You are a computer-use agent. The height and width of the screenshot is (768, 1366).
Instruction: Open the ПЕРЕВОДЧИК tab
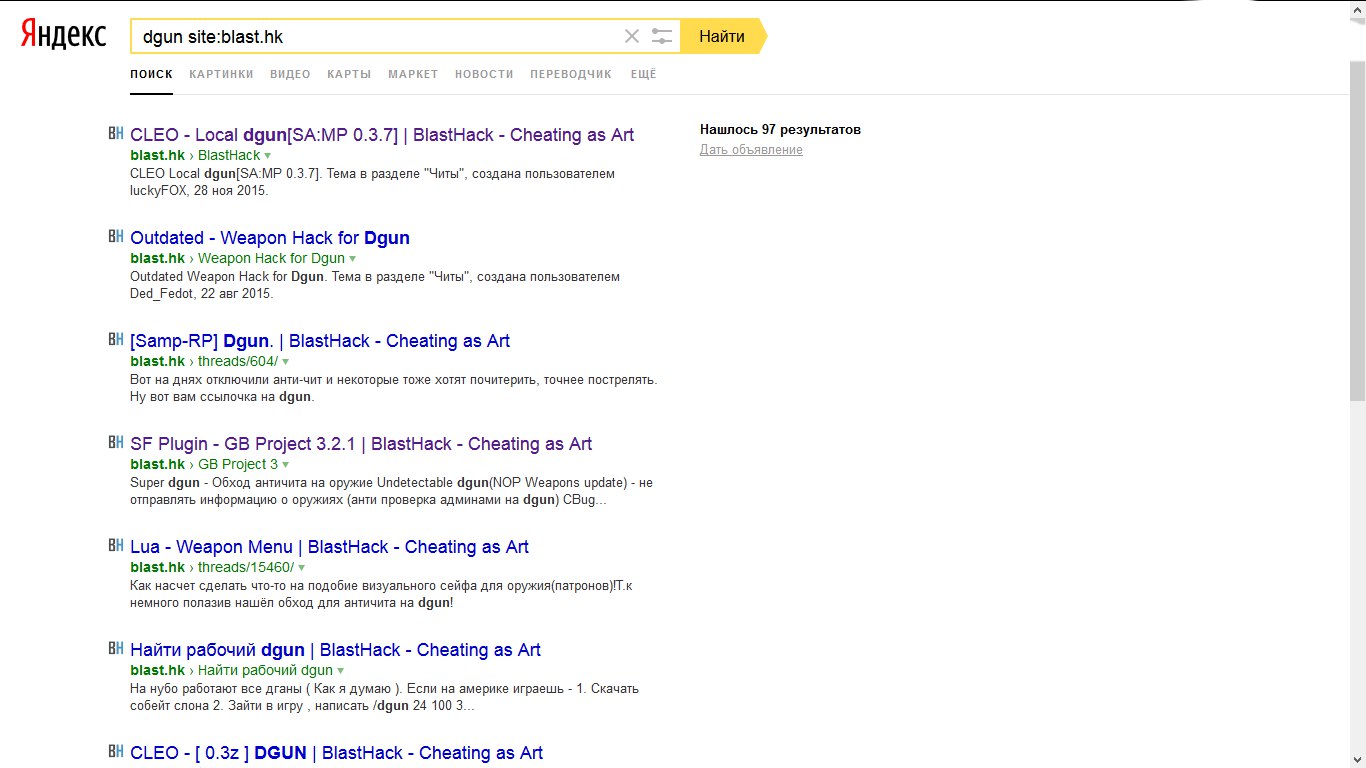click(571, 74)
